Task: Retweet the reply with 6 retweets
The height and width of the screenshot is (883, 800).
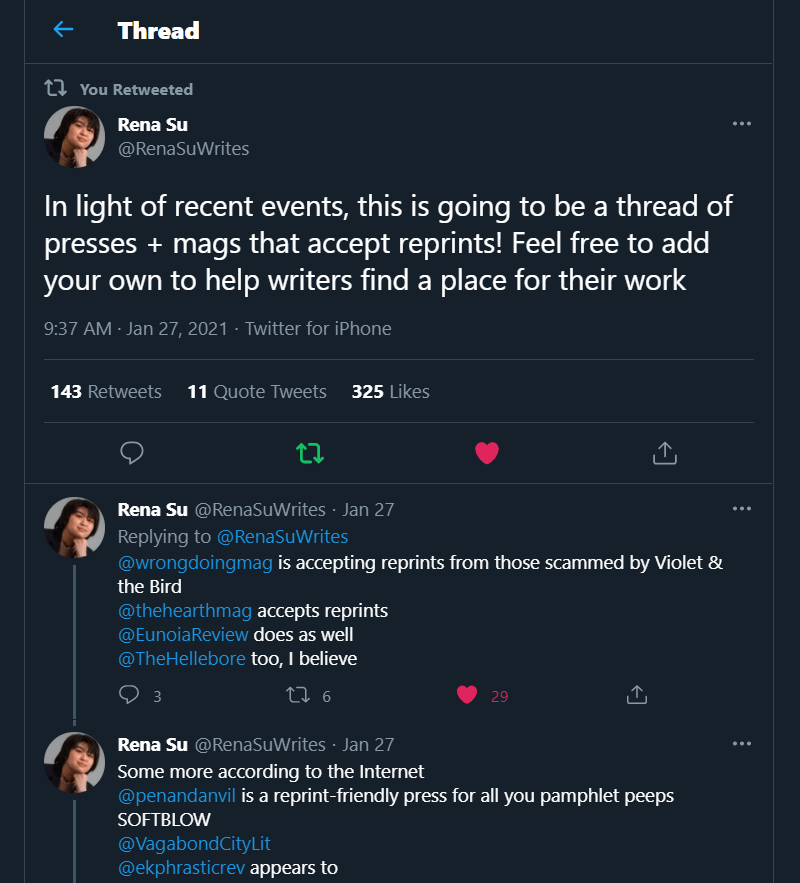Action: (x=299, y=695)
